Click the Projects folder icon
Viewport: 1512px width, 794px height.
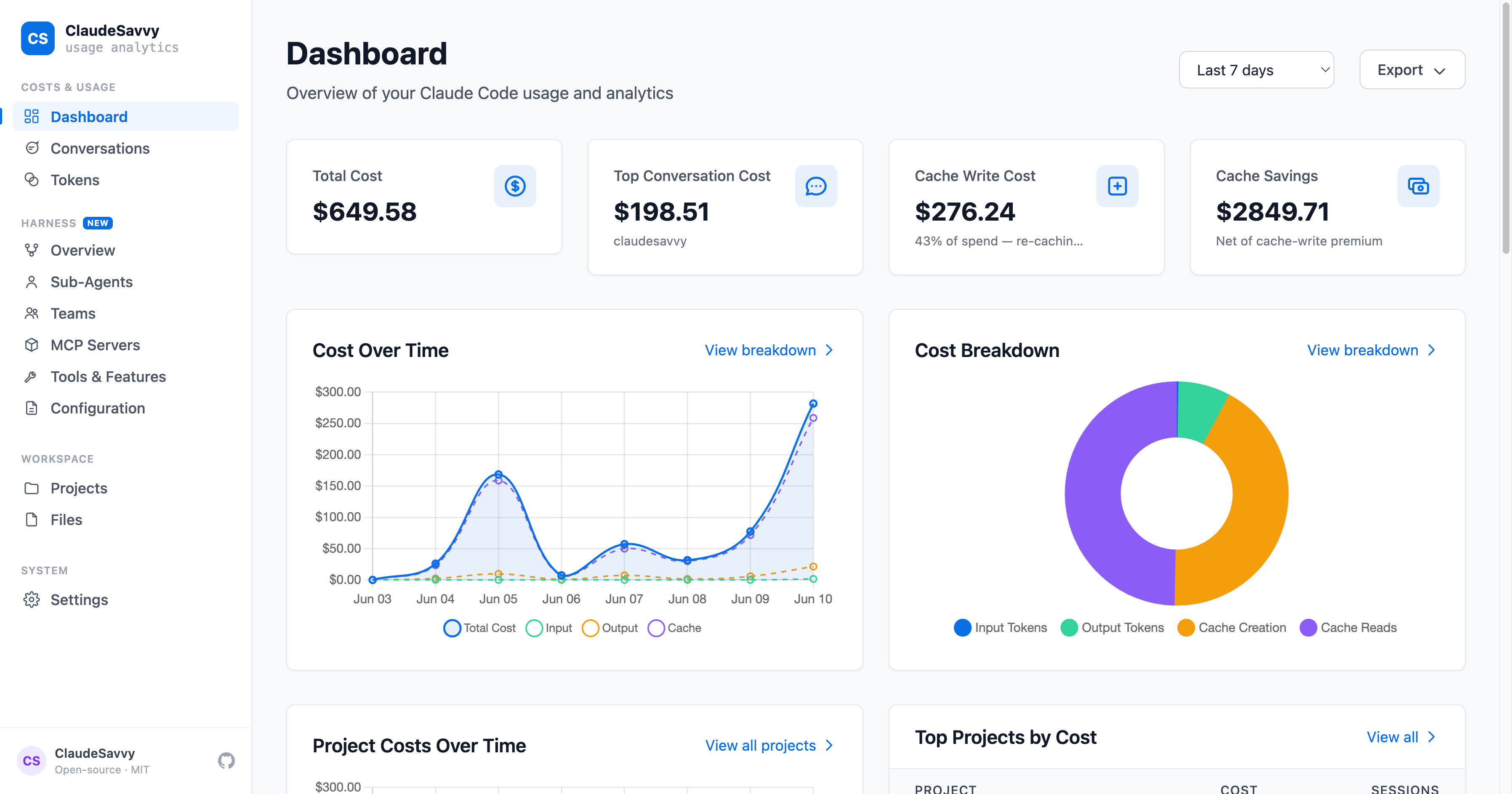32,488
